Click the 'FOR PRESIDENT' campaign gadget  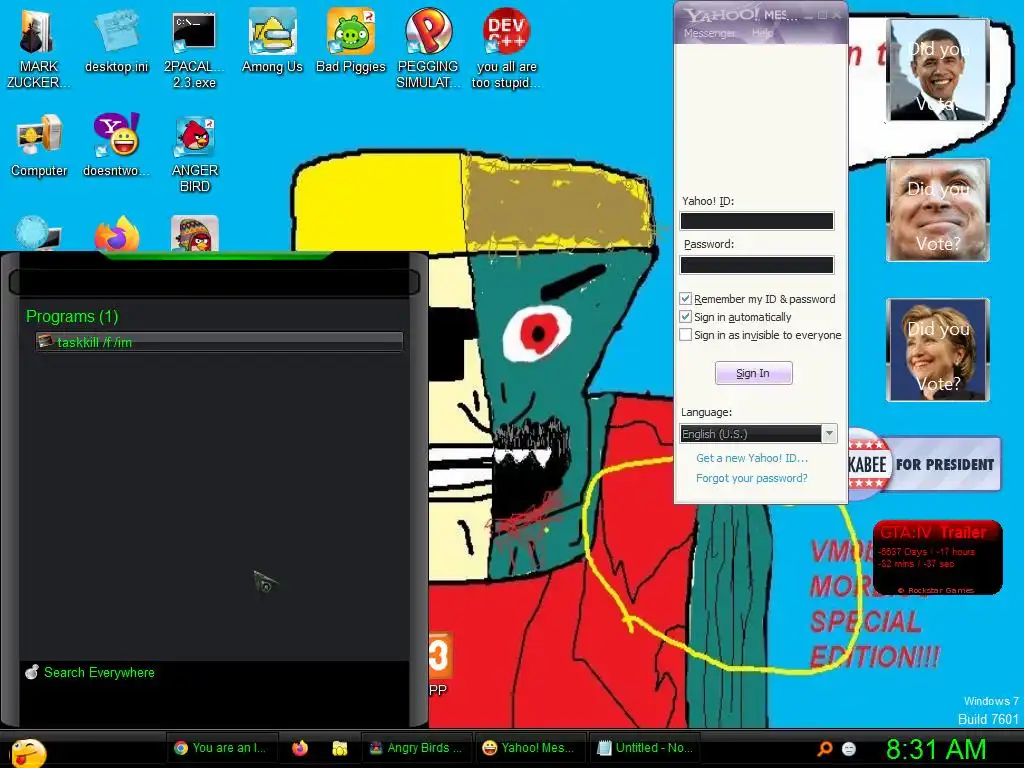pyautogui.click(x=925, y=464)
